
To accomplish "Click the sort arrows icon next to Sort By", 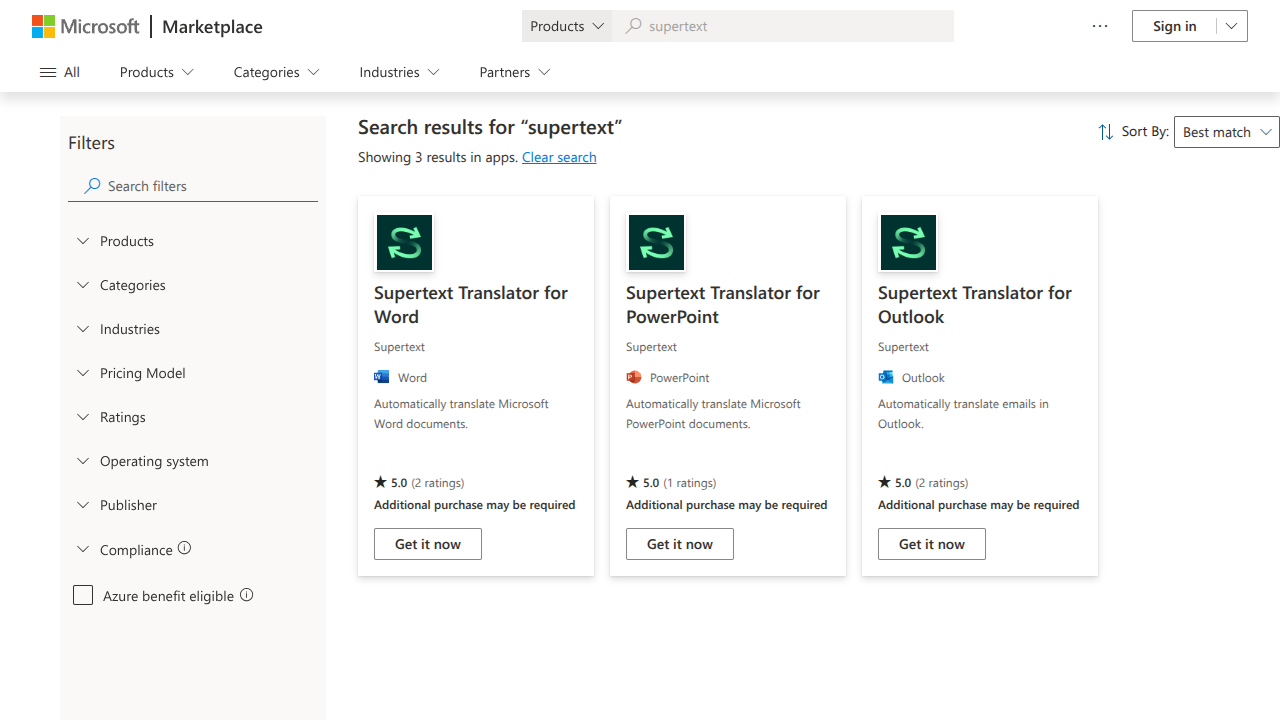I will click(1105, 131).
